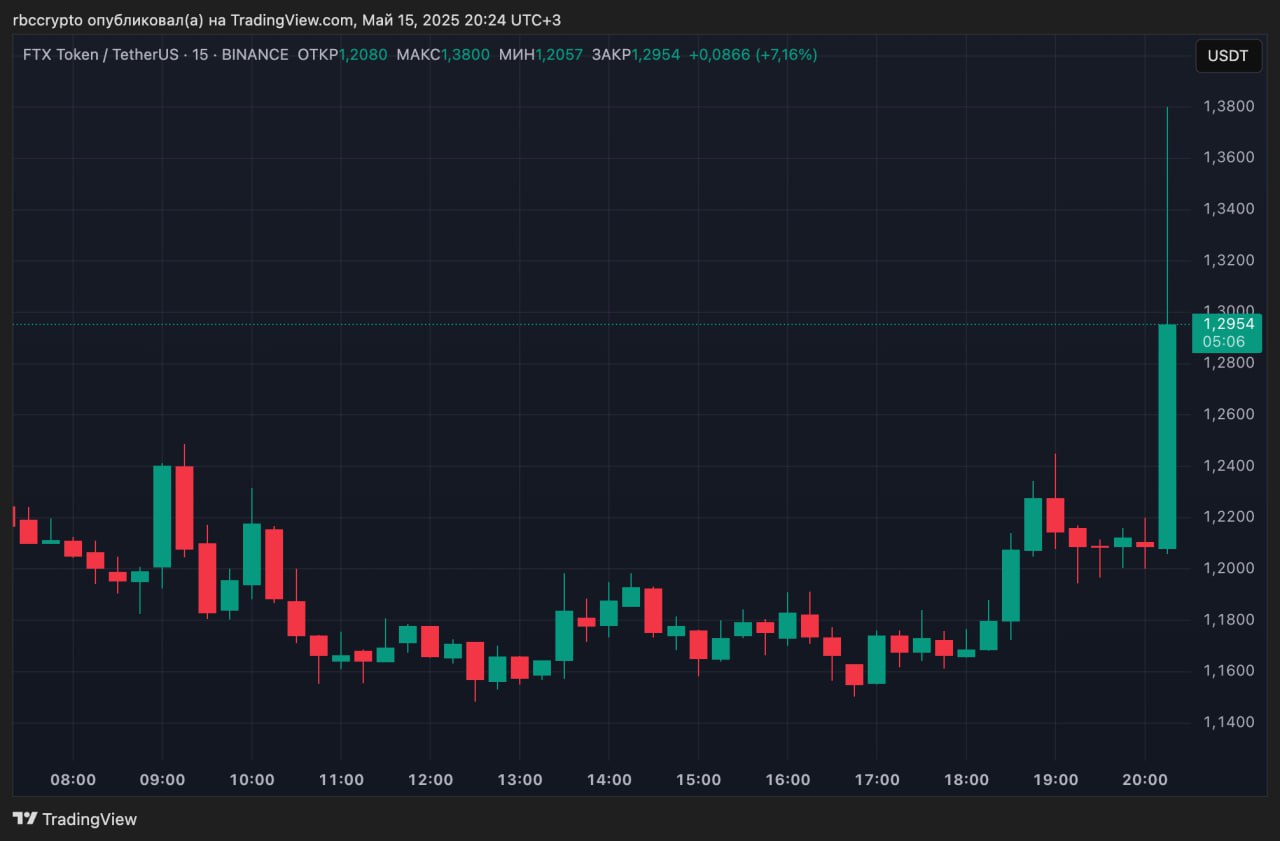Screen dimensions: 1280x841
Task: Click the 19:00 time axis label
Action: click(x=1056, y=779)
